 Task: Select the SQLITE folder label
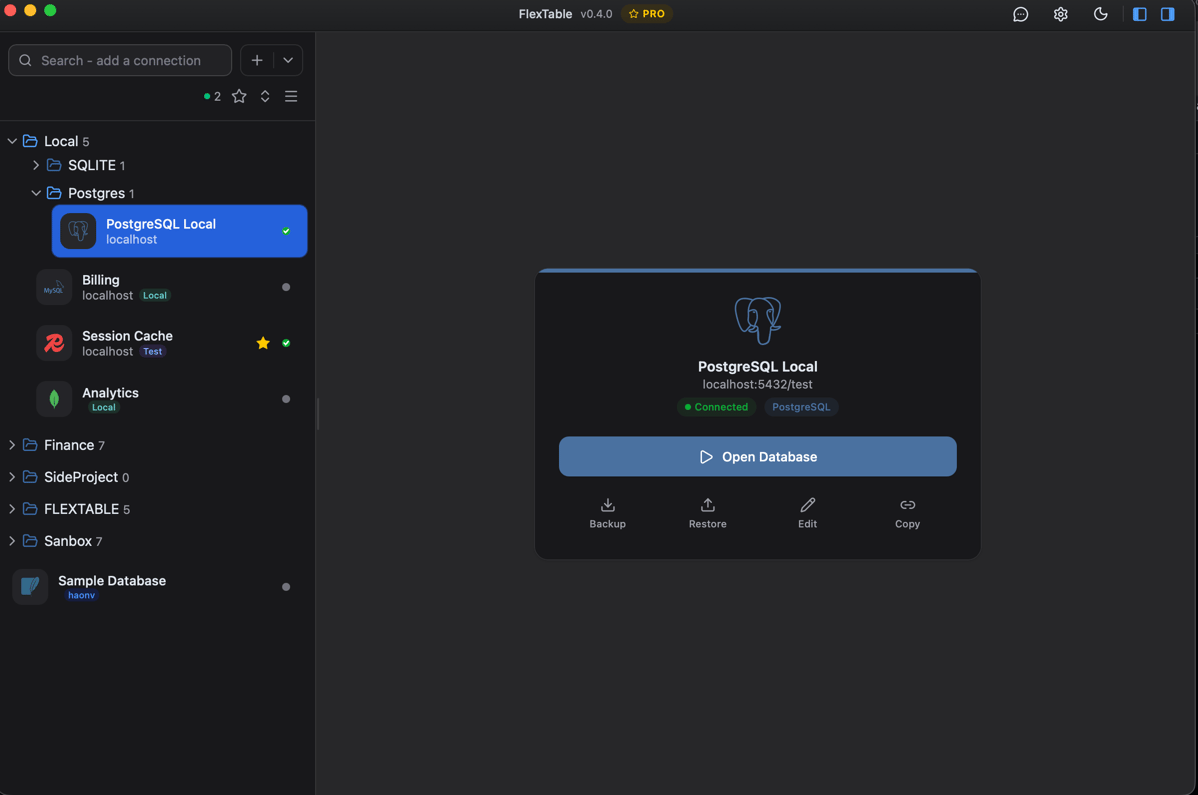[x=92, y=165]
